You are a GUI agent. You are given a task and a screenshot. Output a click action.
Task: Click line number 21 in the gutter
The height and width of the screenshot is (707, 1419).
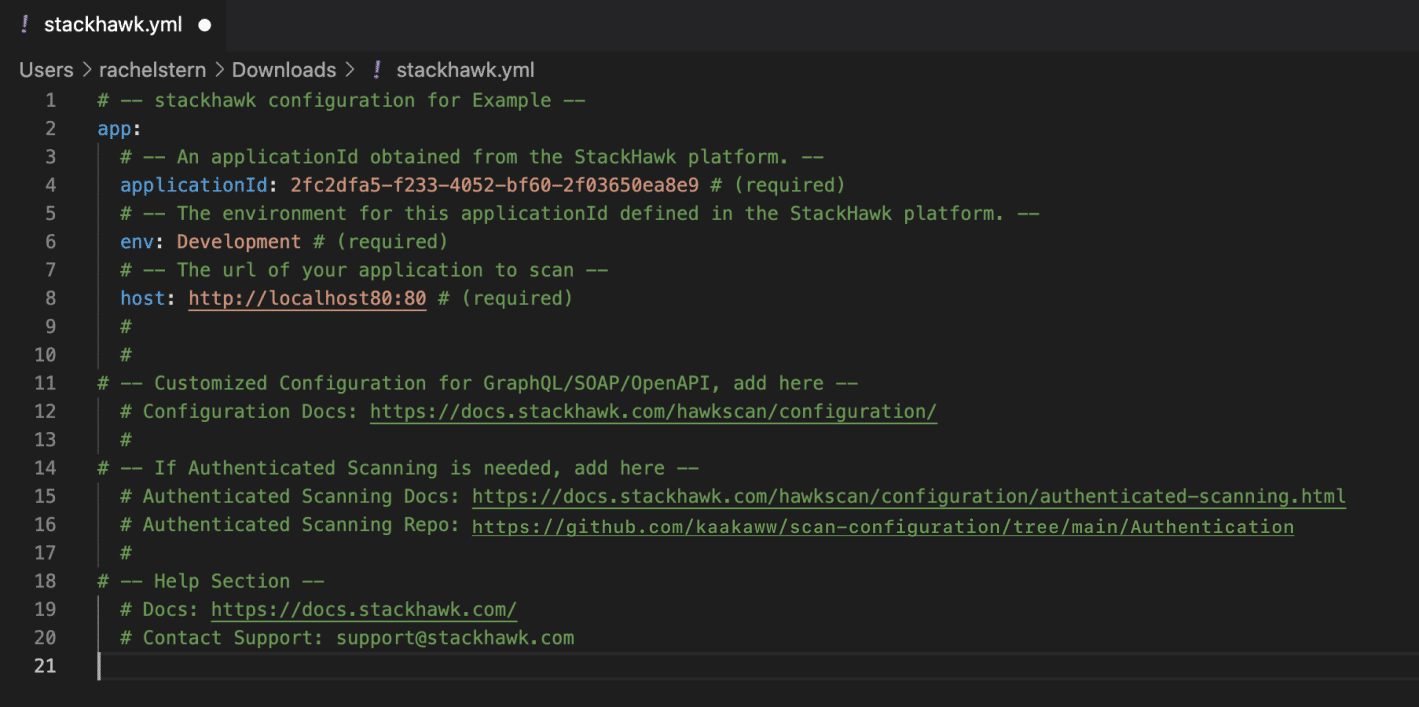45,666
